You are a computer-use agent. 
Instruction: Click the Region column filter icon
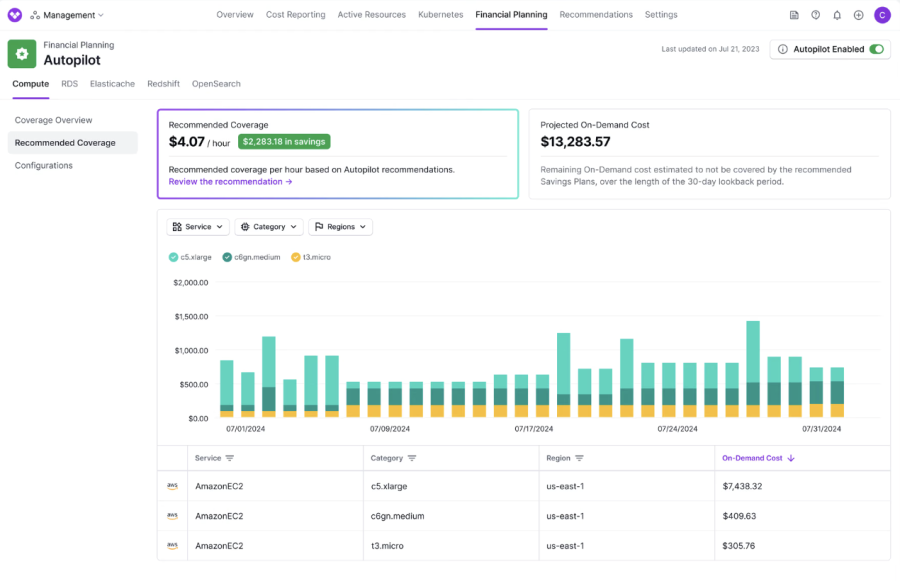point(579,458)
